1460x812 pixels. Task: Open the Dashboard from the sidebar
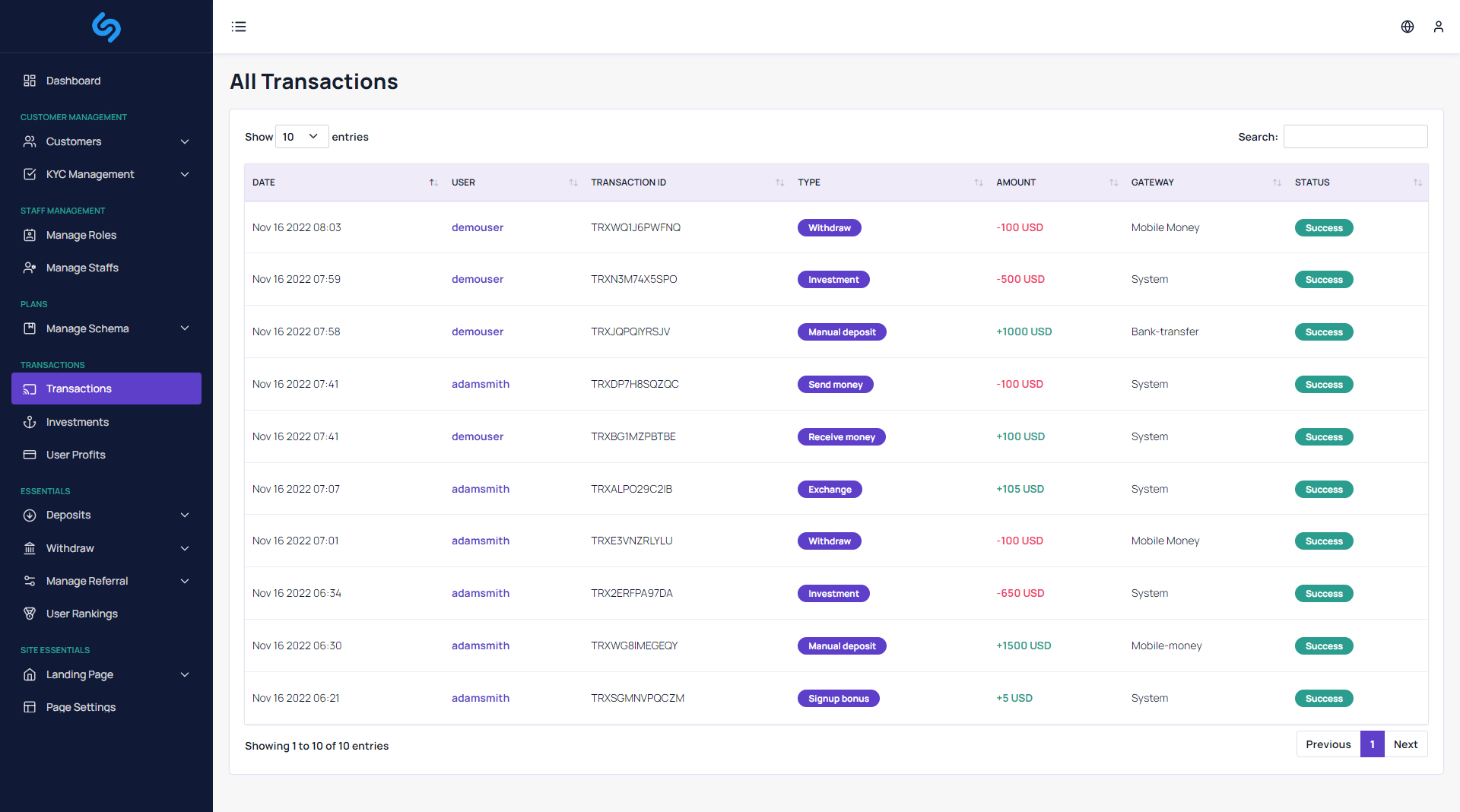click(x=73, y=81)
